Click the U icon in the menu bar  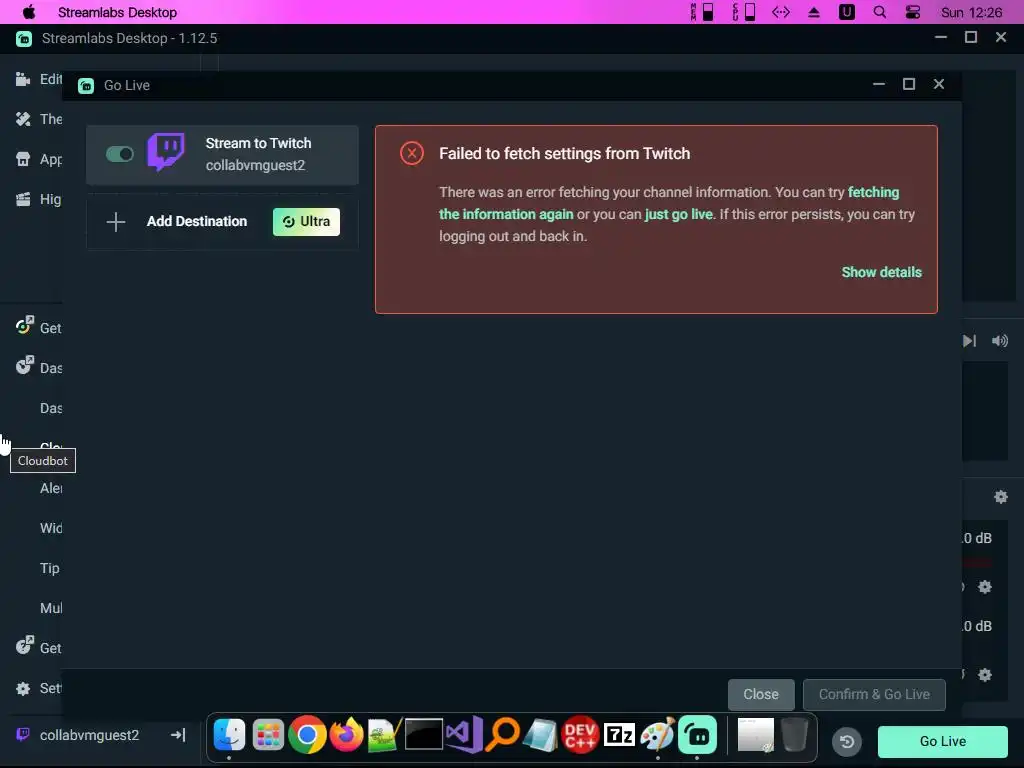pos(846,12)
